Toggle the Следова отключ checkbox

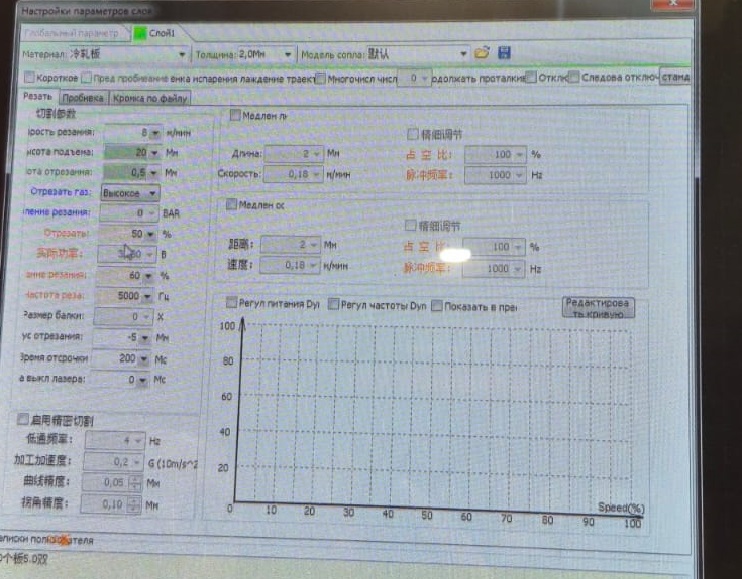pos(573,77)
